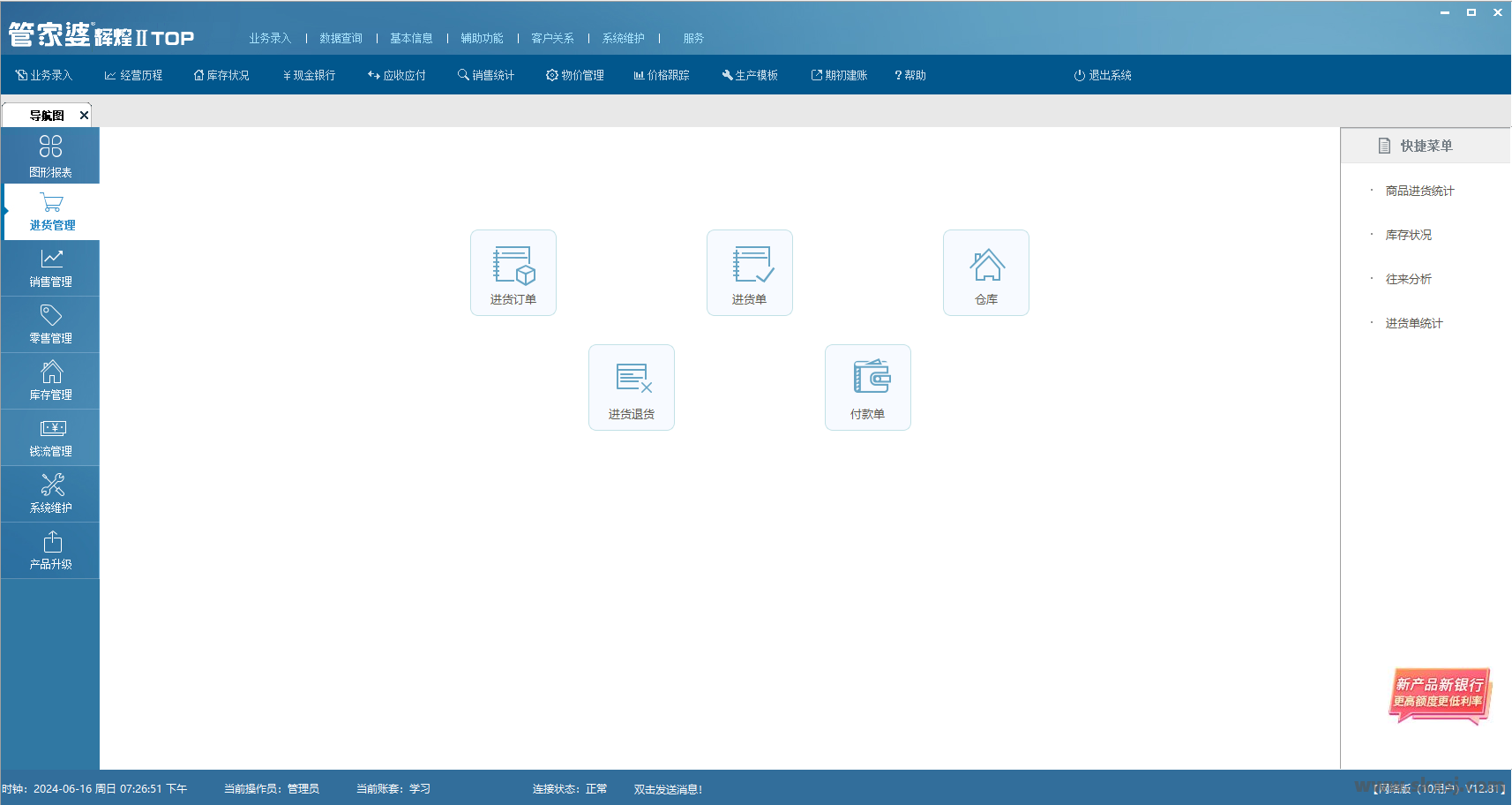Image resolution: width=1512 pixels, height=805 pixels.
Task: Close the 导航图 tab
Action: pyautogui.click(x=84, y=115)
